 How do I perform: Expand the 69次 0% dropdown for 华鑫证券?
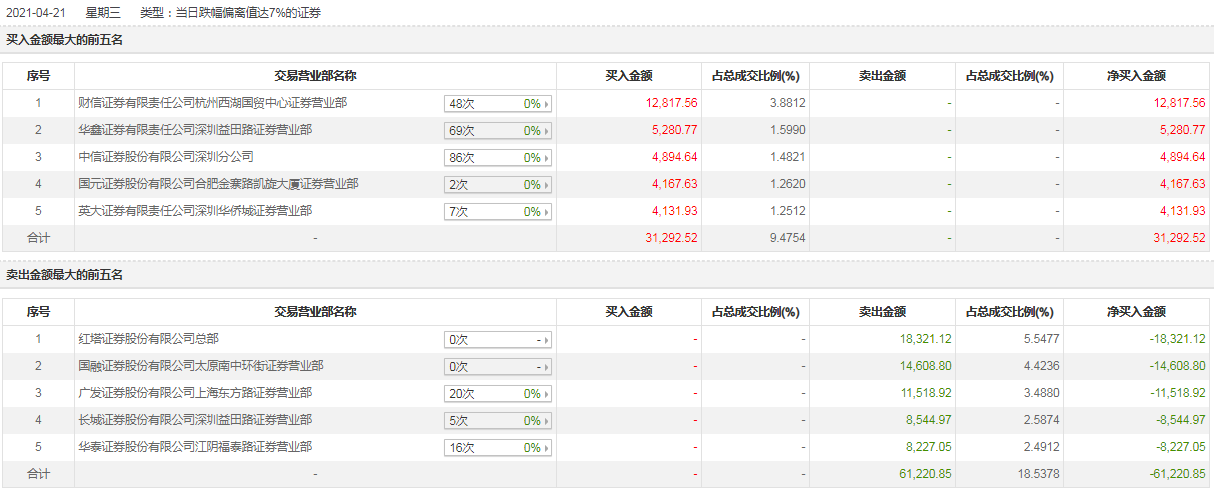pos(498,130)
